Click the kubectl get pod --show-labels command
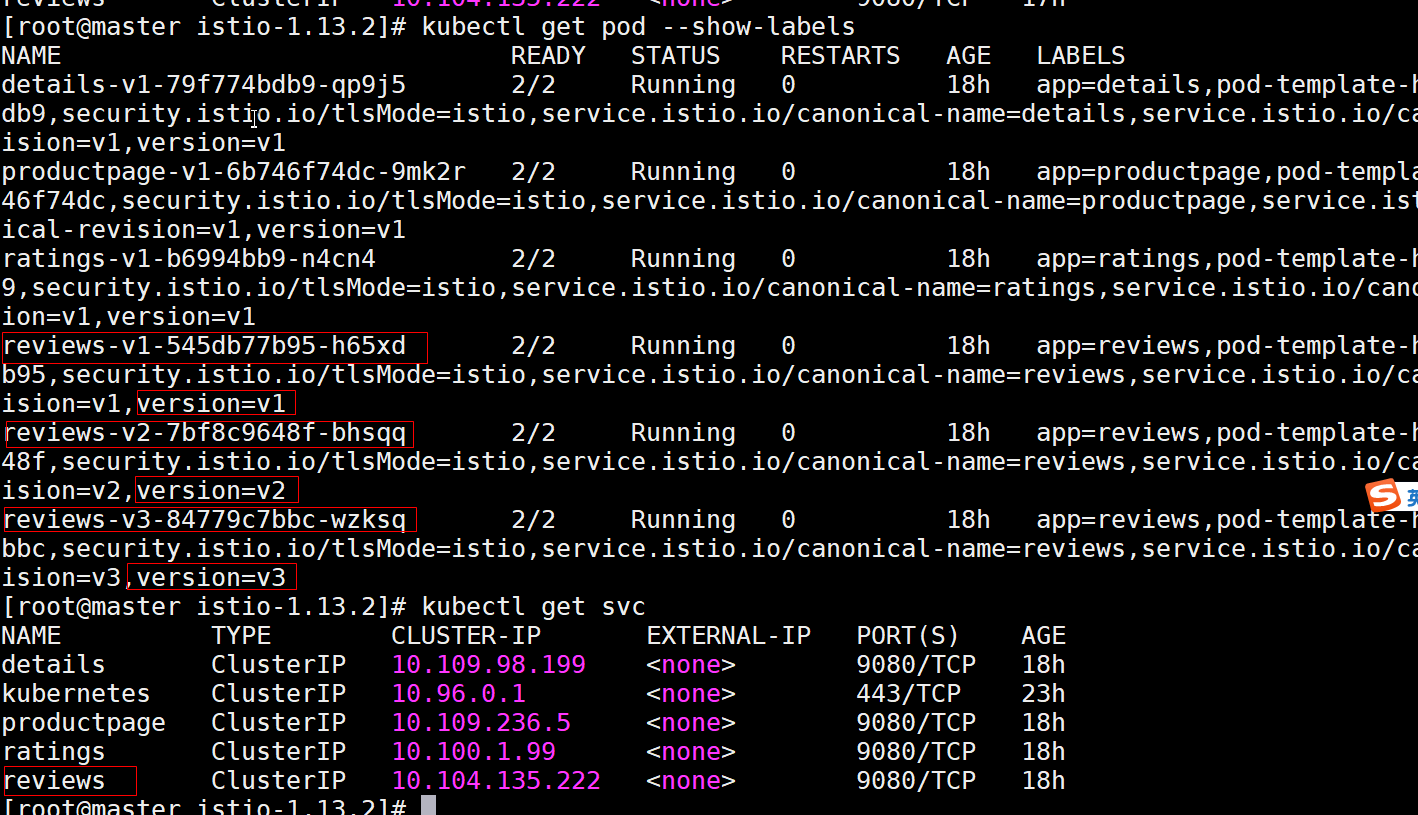 638,27
